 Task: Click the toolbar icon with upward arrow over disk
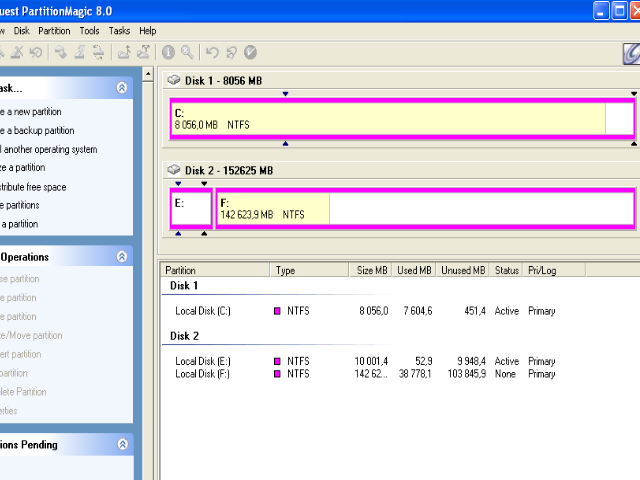pos(124,52)
